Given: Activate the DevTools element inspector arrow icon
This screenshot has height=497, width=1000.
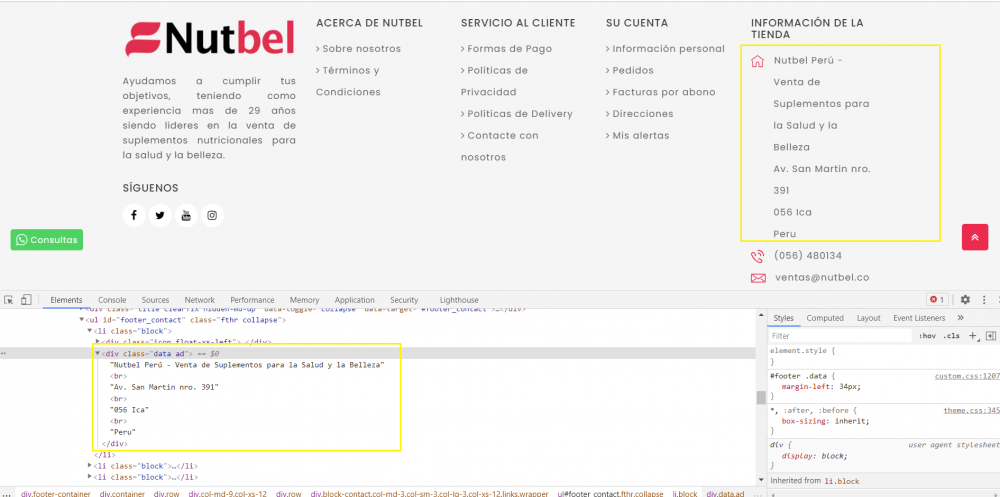Looking at the screenshot, I should [9, 300].
